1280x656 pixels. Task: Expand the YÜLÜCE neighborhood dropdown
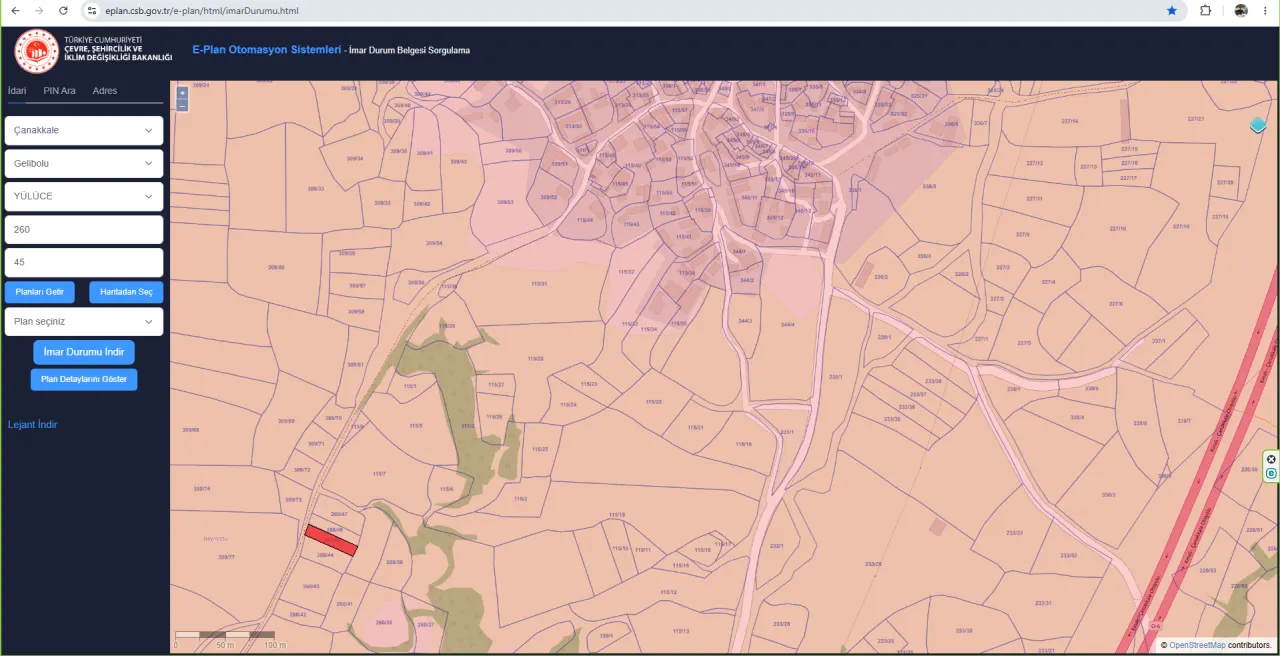(84, 196)
